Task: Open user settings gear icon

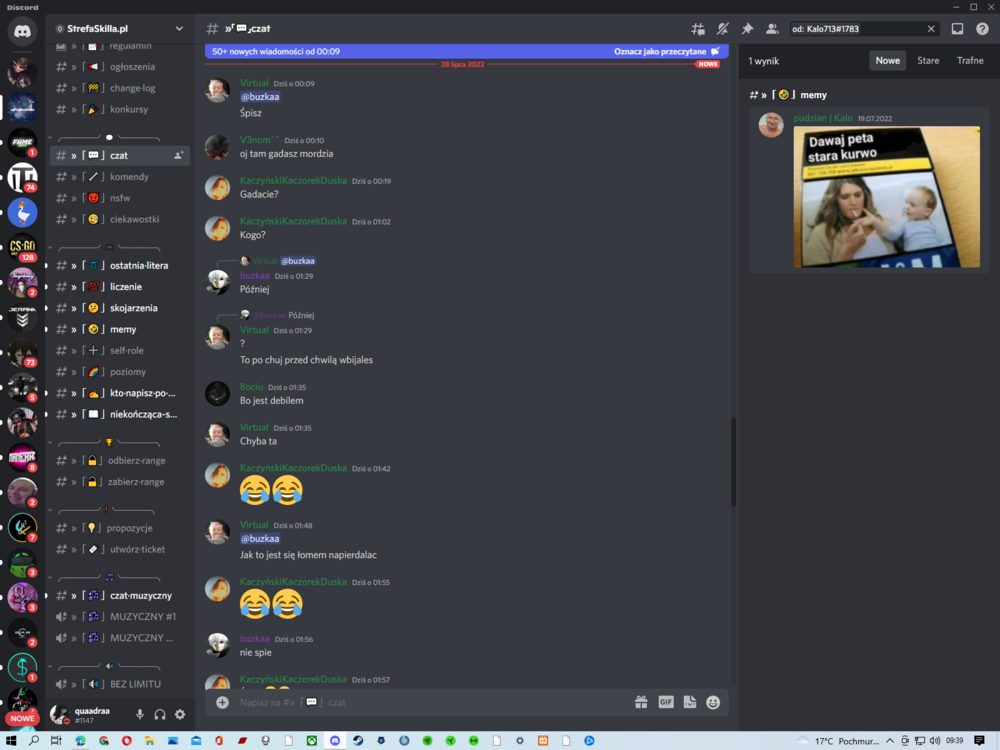Action: click(180, 715)
